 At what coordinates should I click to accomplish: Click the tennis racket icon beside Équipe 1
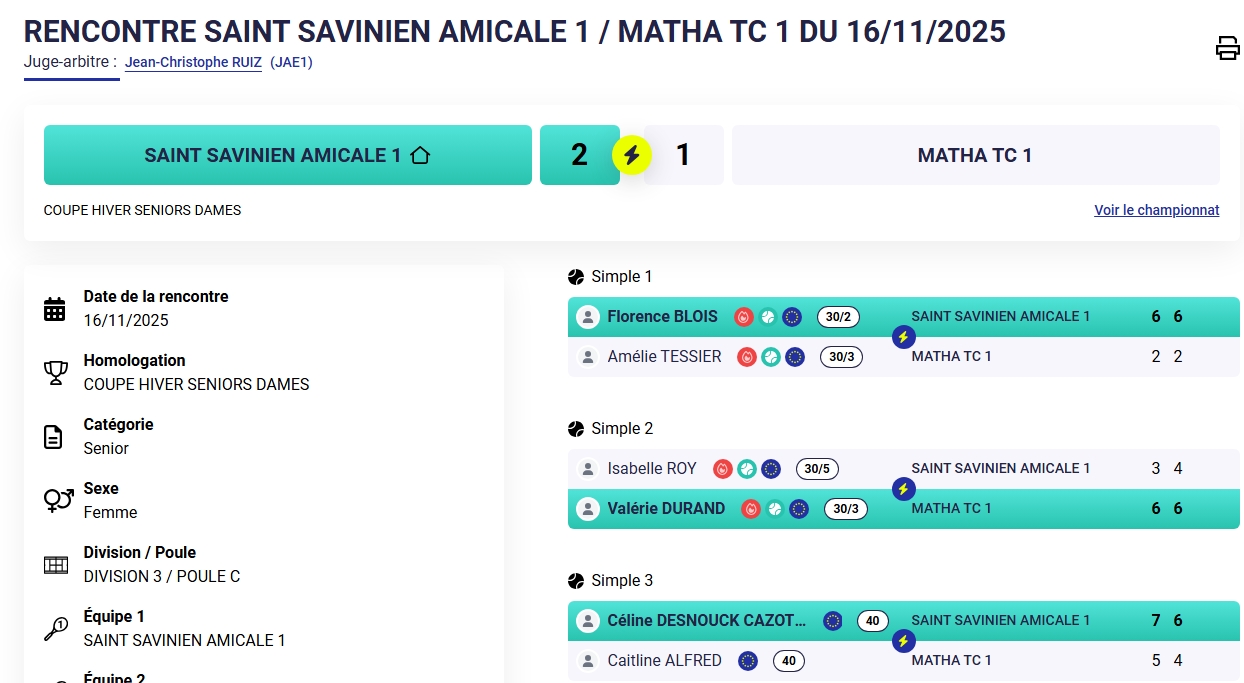pyautogui.click(x=55, y=629)
